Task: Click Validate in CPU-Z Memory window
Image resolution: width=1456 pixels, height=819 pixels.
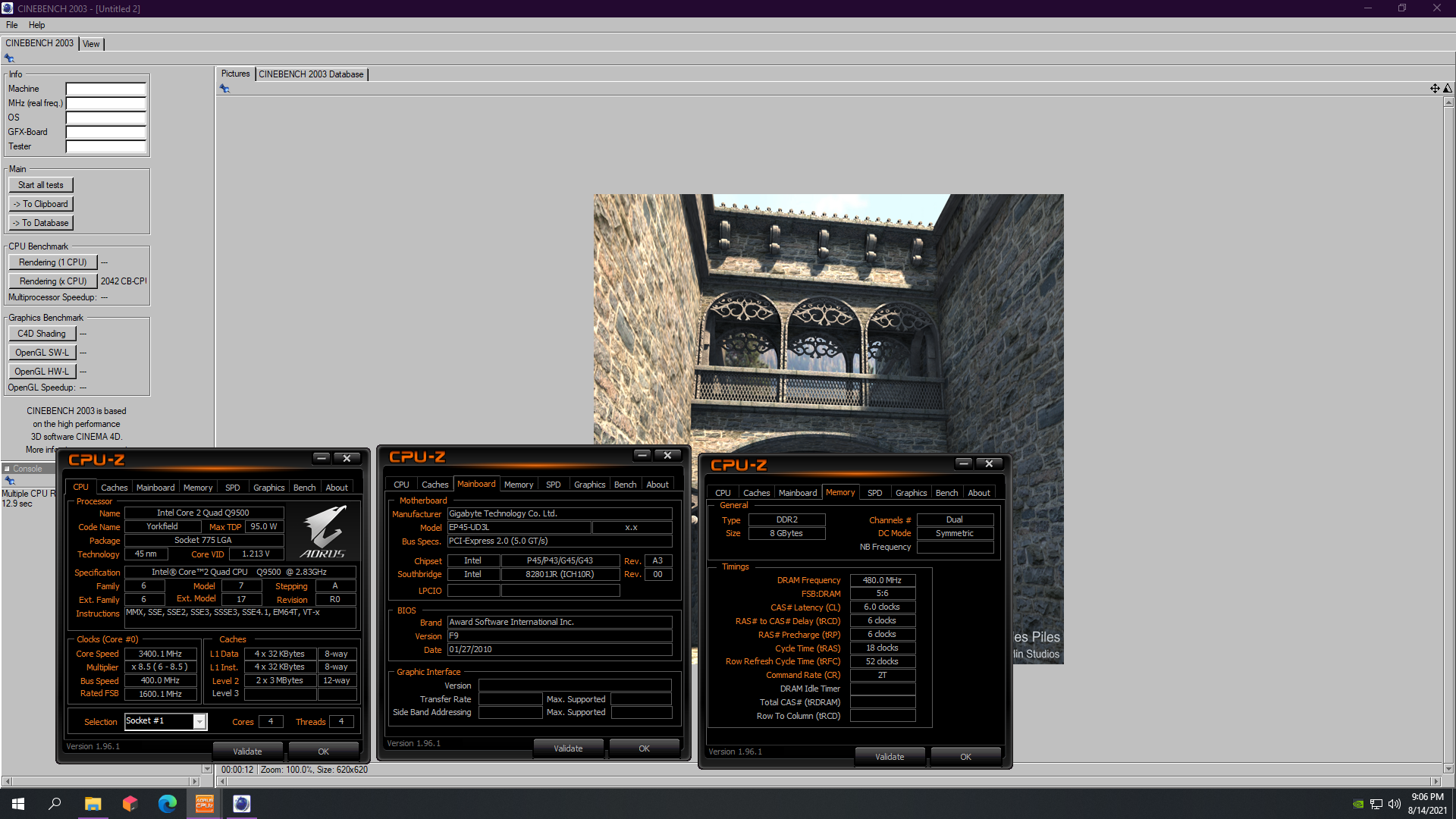Action: click(x=890, y=757)
